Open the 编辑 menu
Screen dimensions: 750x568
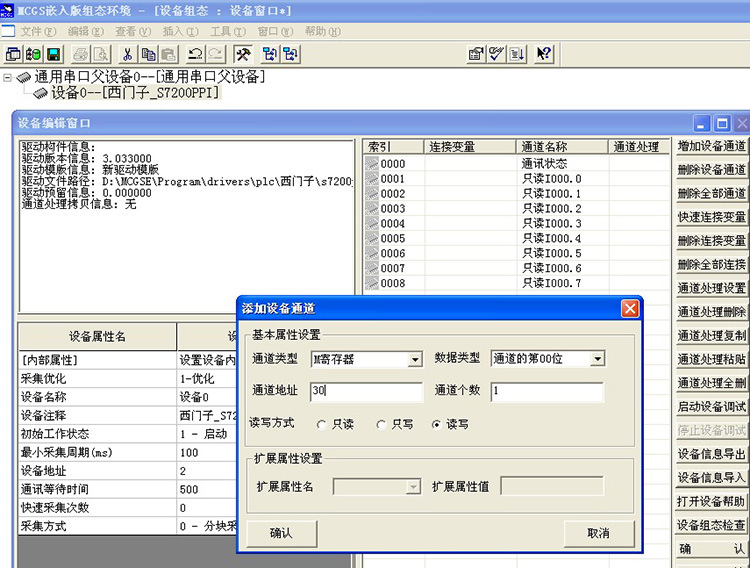(x=86, y=32)
